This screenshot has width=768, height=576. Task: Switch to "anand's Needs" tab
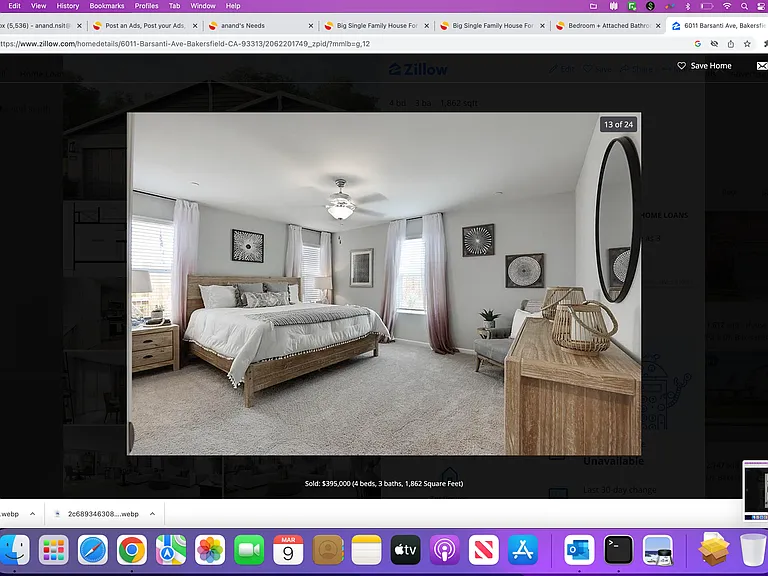pos(260,25)
